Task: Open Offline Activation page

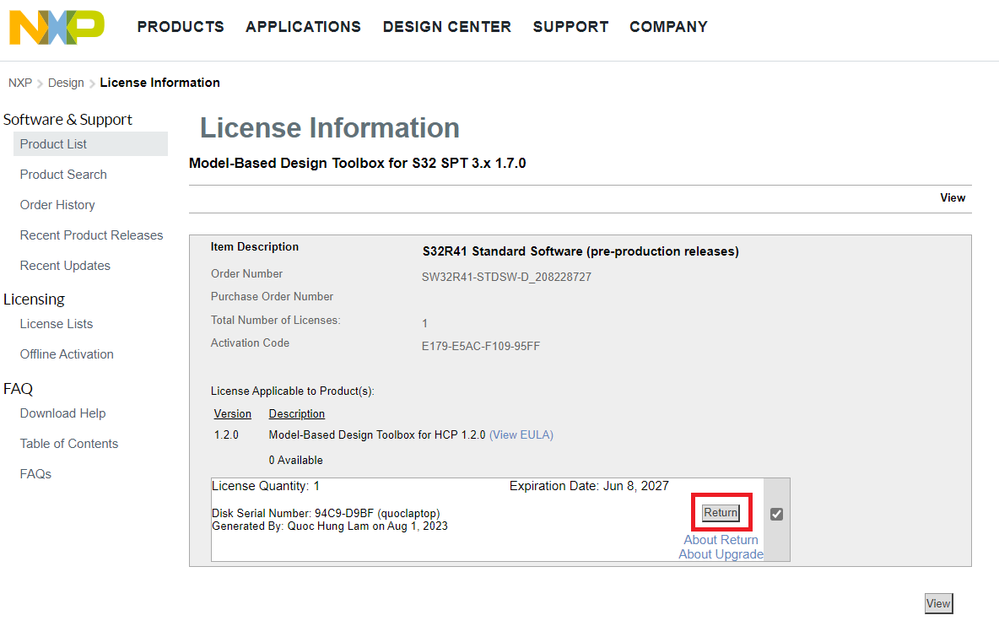Action: 66,354
